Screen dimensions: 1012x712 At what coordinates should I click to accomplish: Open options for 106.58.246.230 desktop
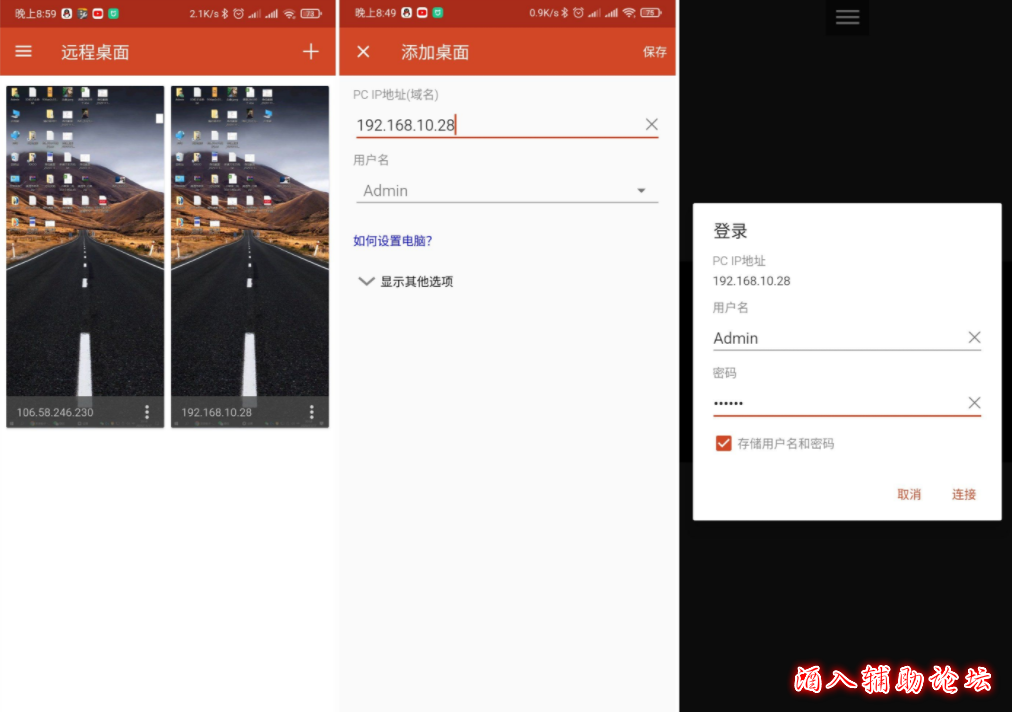[147, 412]
